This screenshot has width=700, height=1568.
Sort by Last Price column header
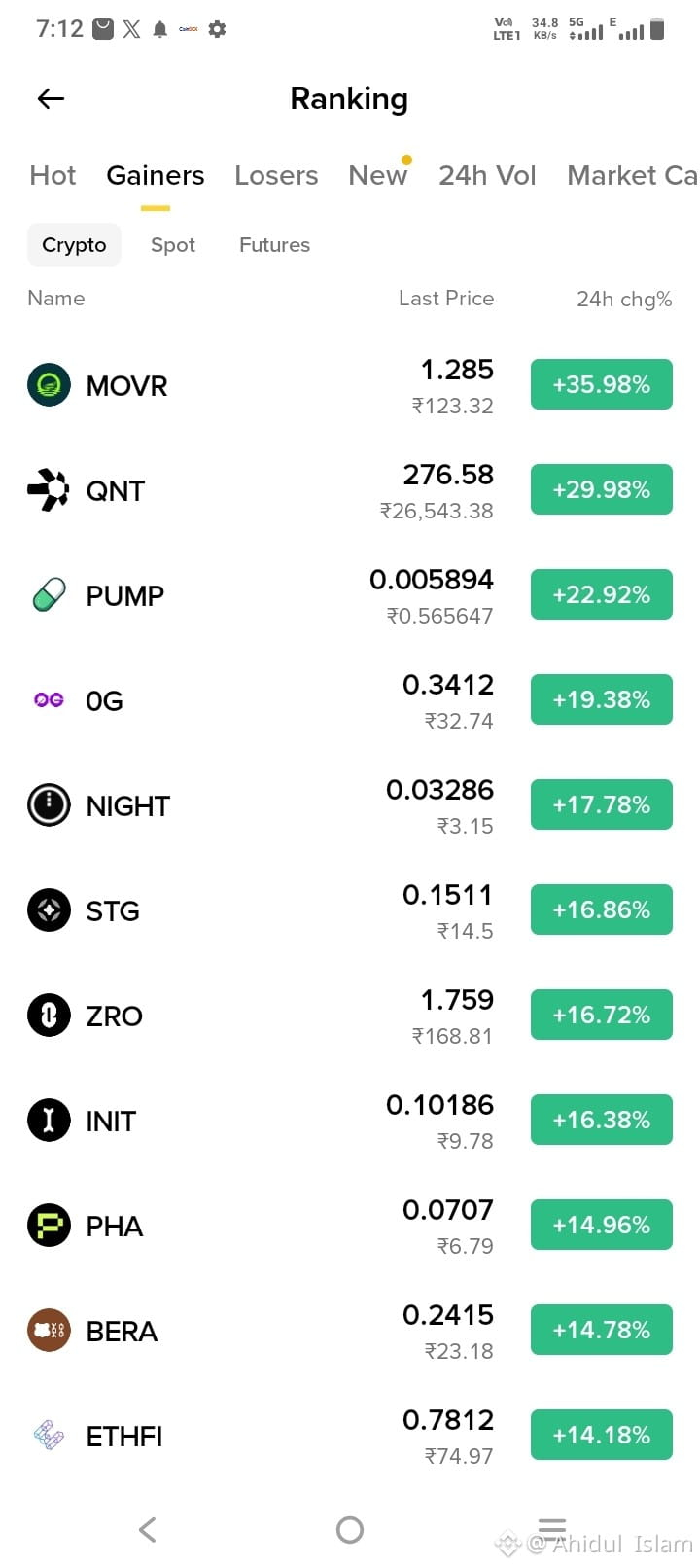(446, 299)
